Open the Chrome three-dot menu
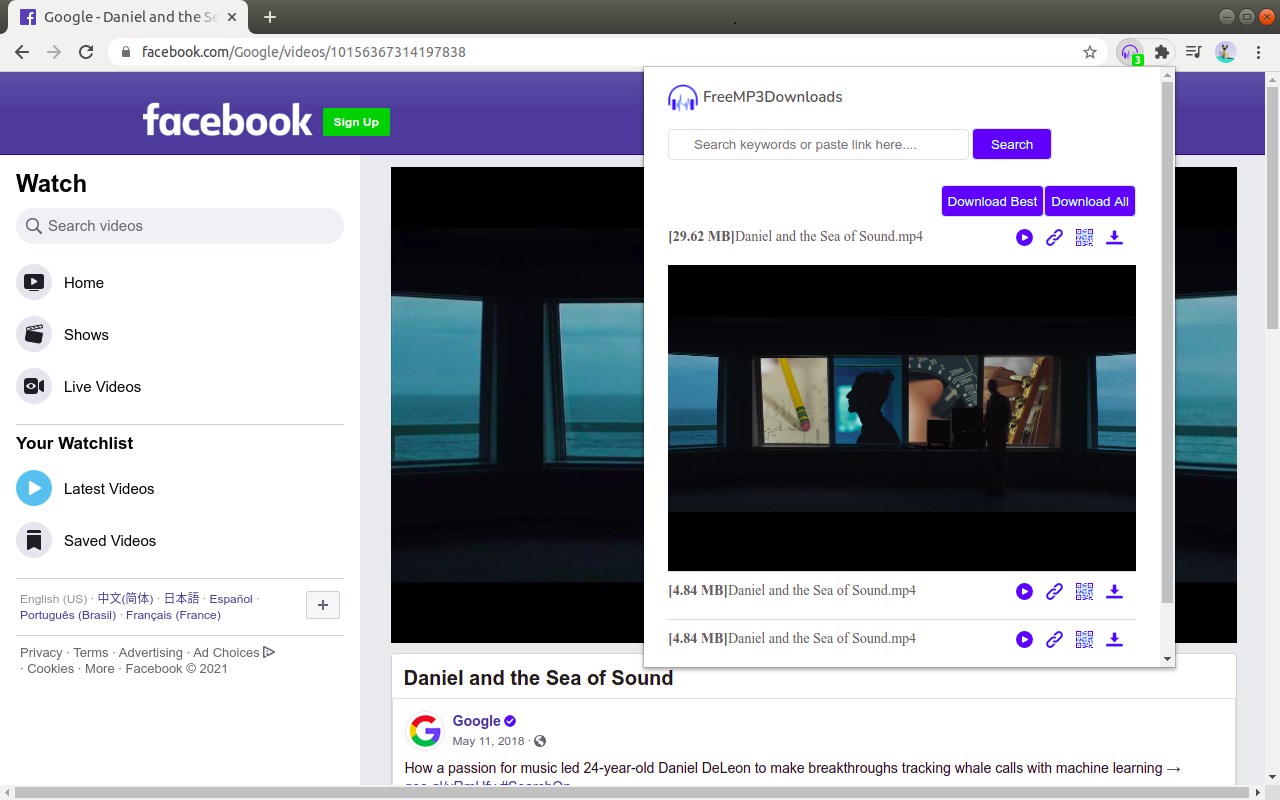 (x=1257, y=52)
